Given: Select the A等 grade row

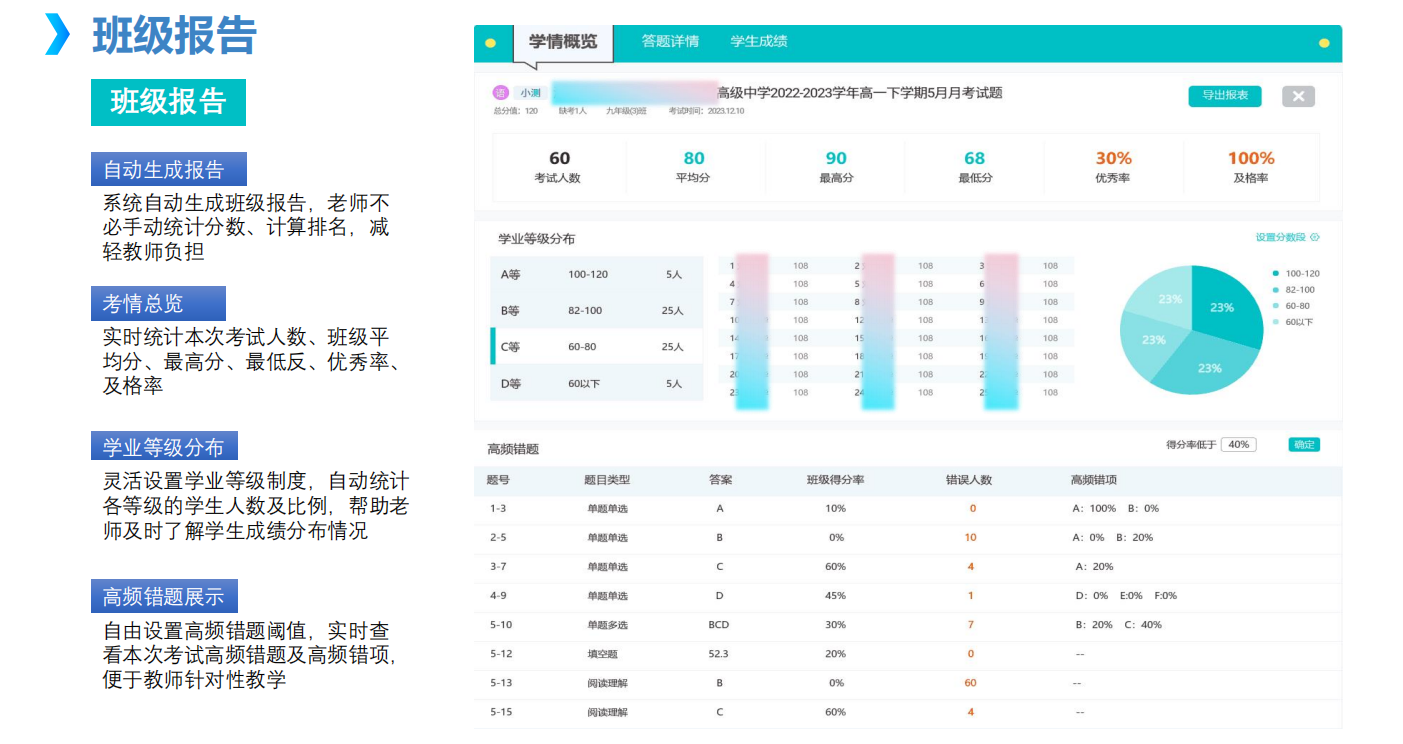Looking at the screenshot, I should pyautogui.click(x=596, y=274).
